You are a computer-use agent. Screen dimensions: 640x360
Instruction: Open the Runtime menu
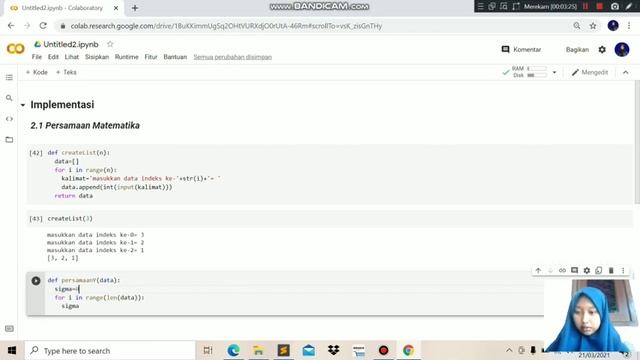[x=127, y=57]
